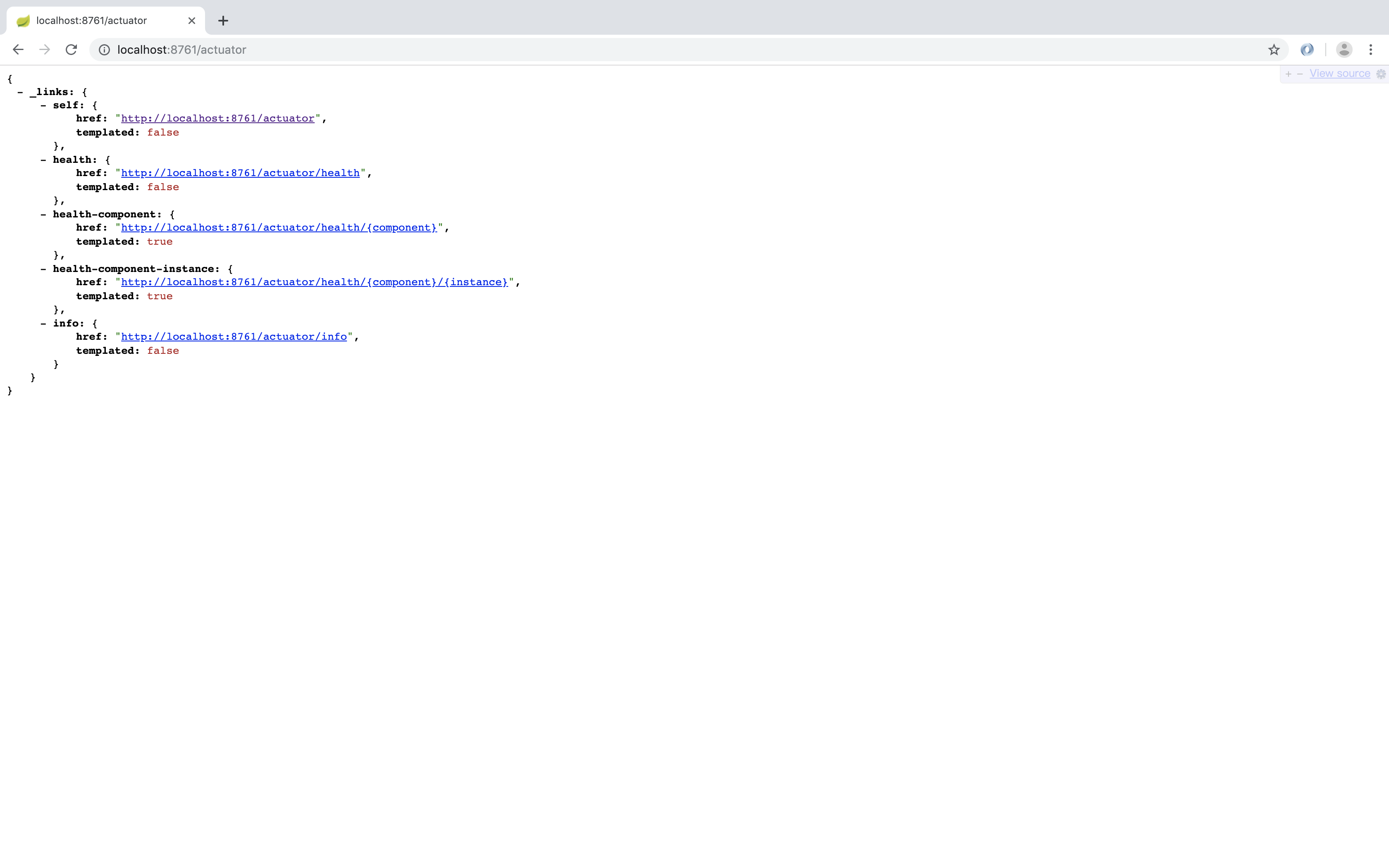This screenshot has width=1389, height=868.
Task: Click the View source link
Action: click(x=1340, y=74)
